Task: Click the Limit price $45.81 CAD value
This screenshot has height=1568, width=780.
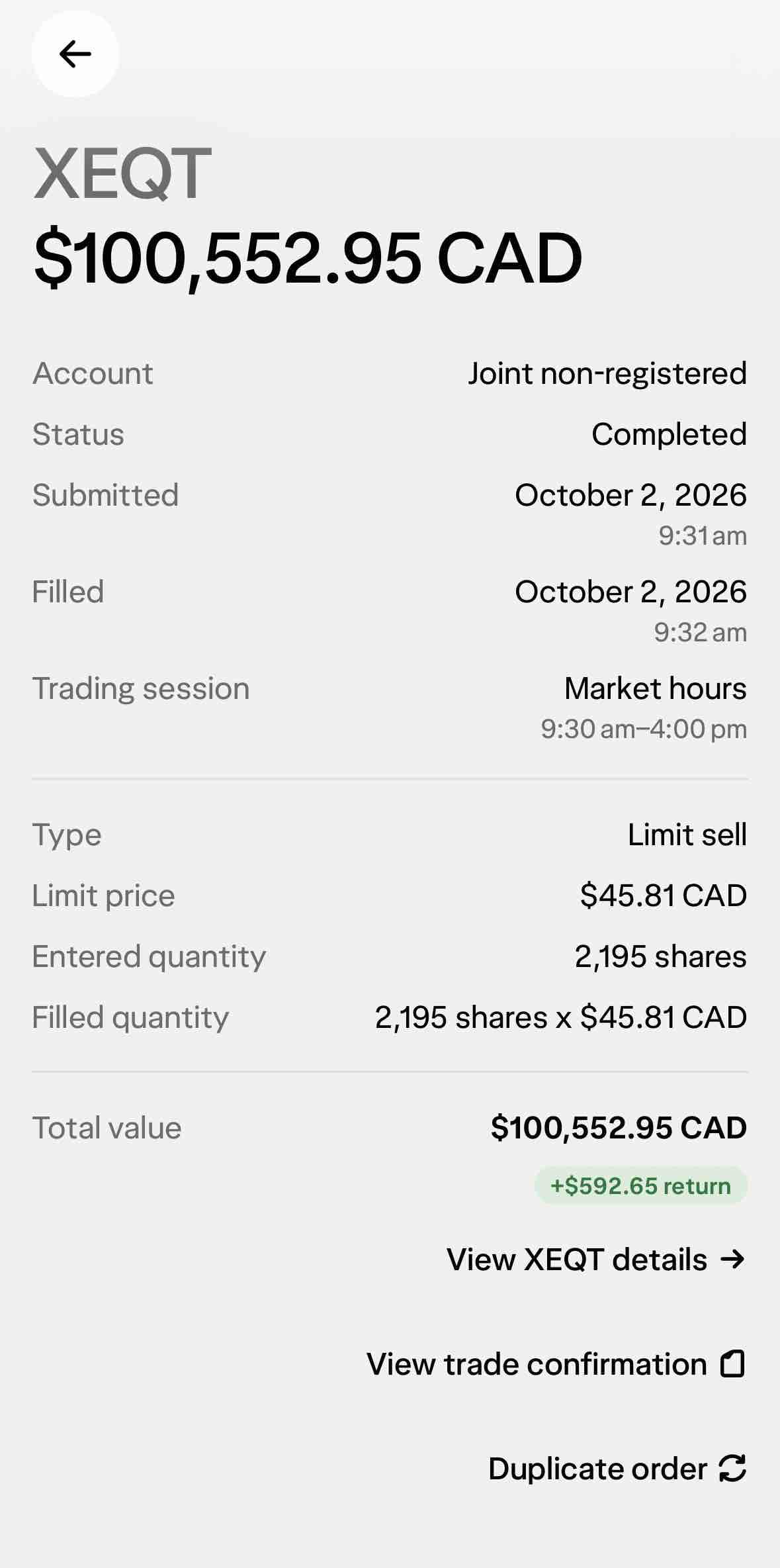Action: 664,896
